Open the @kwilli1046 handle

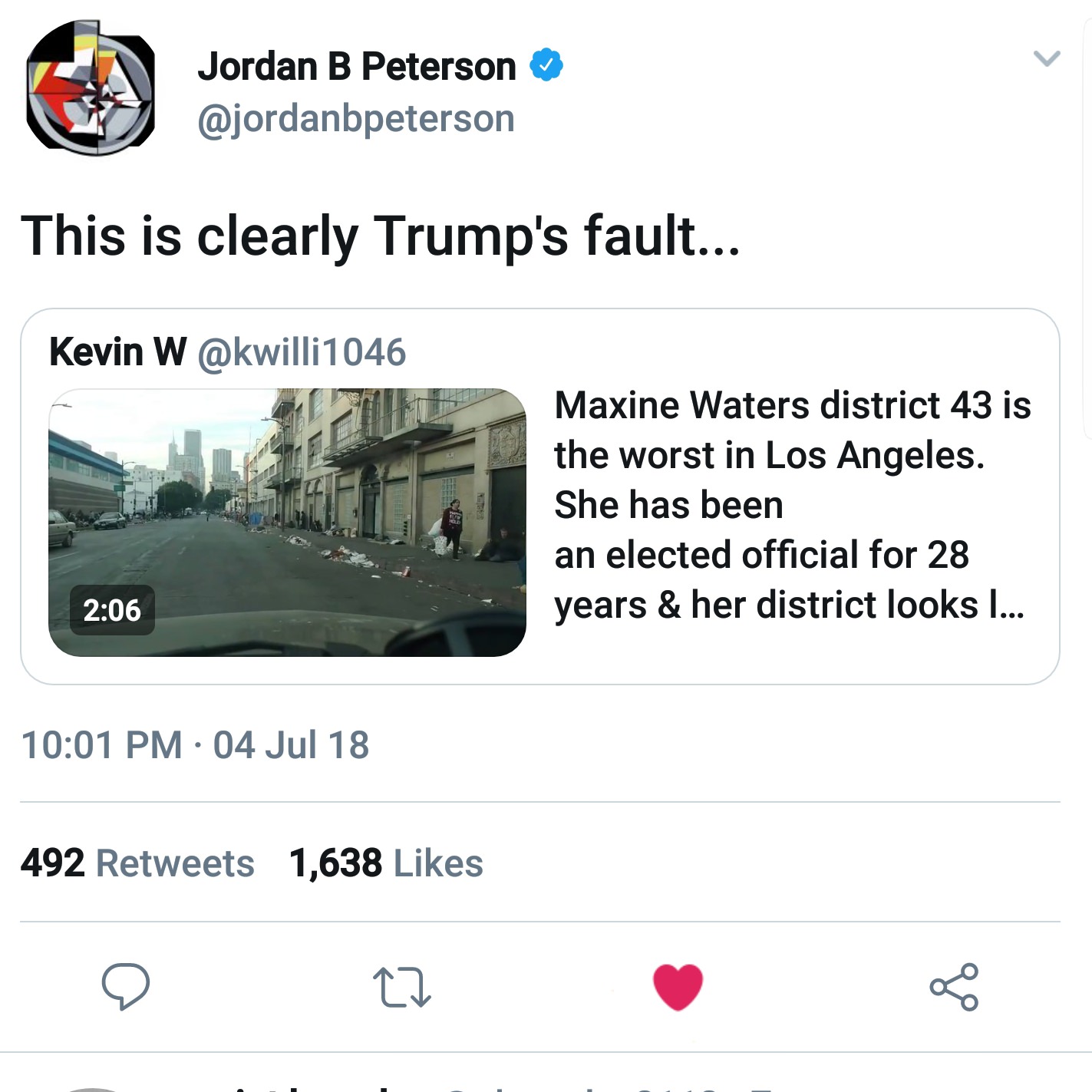pyautogui.click(x=302, y=352)
